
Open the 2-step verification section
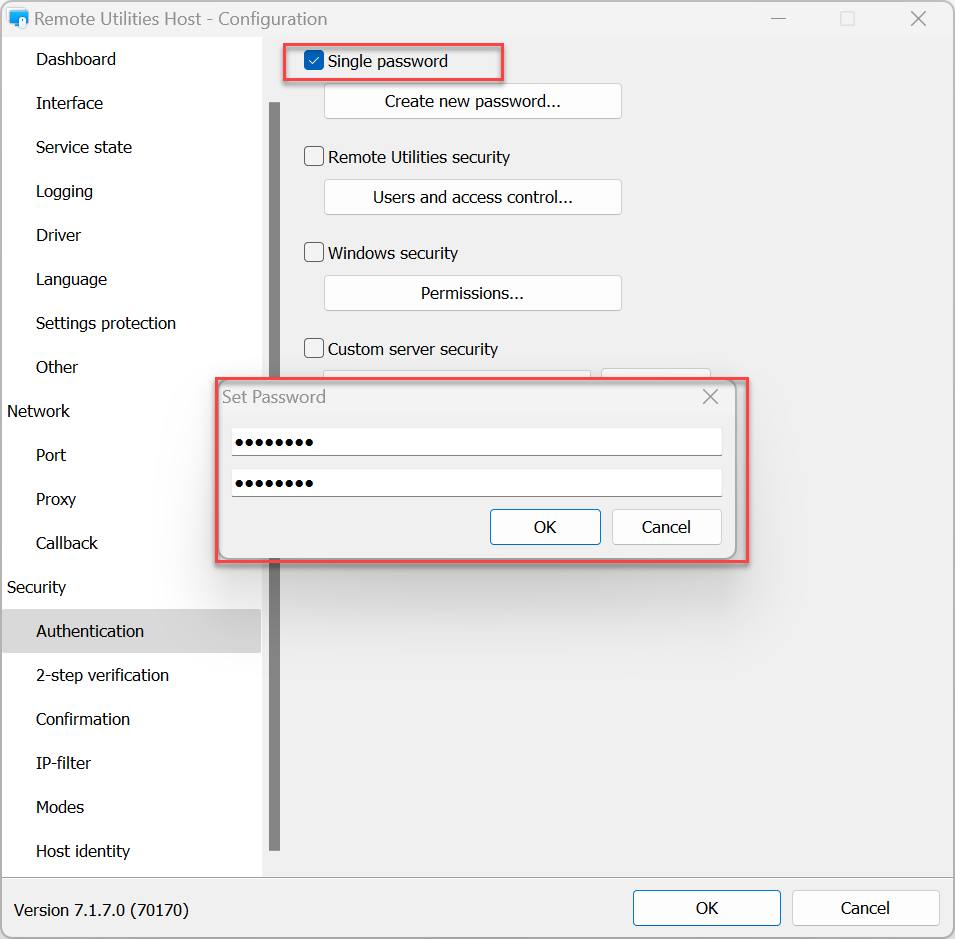point(102,675)
